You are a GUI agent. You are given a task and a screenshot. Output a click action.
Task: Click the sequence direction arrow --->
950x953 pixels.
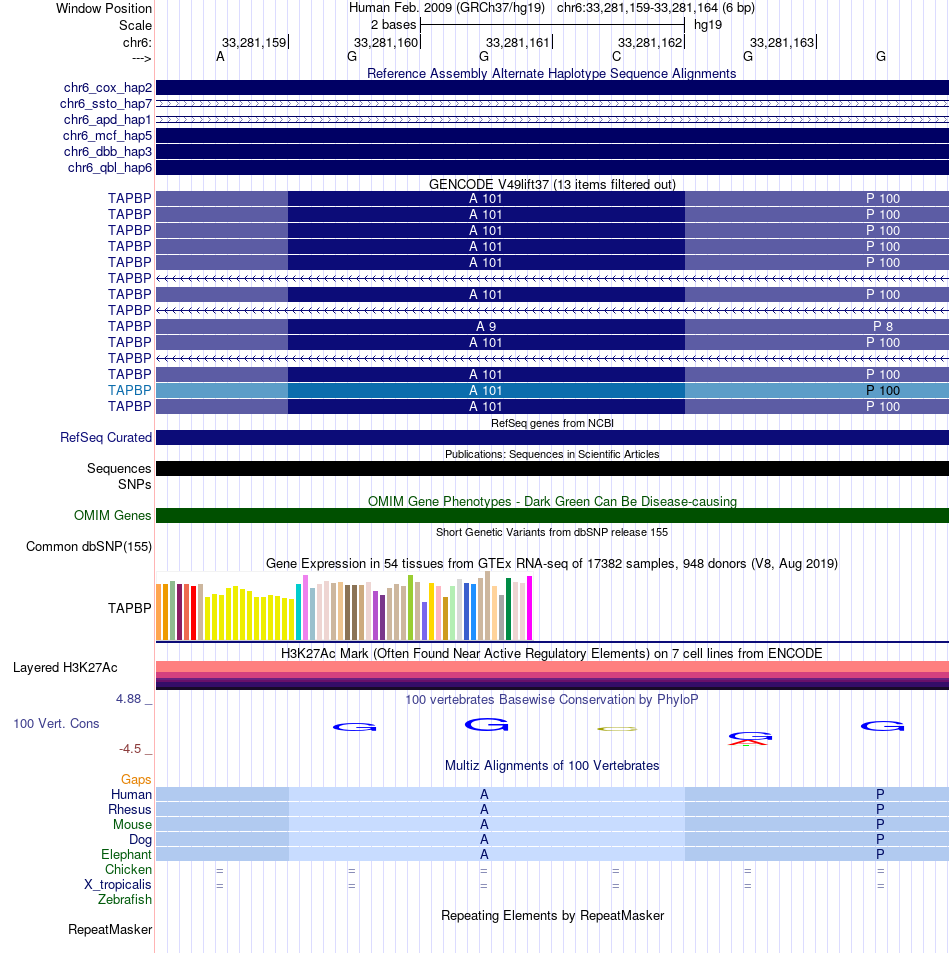click(141, 58)
